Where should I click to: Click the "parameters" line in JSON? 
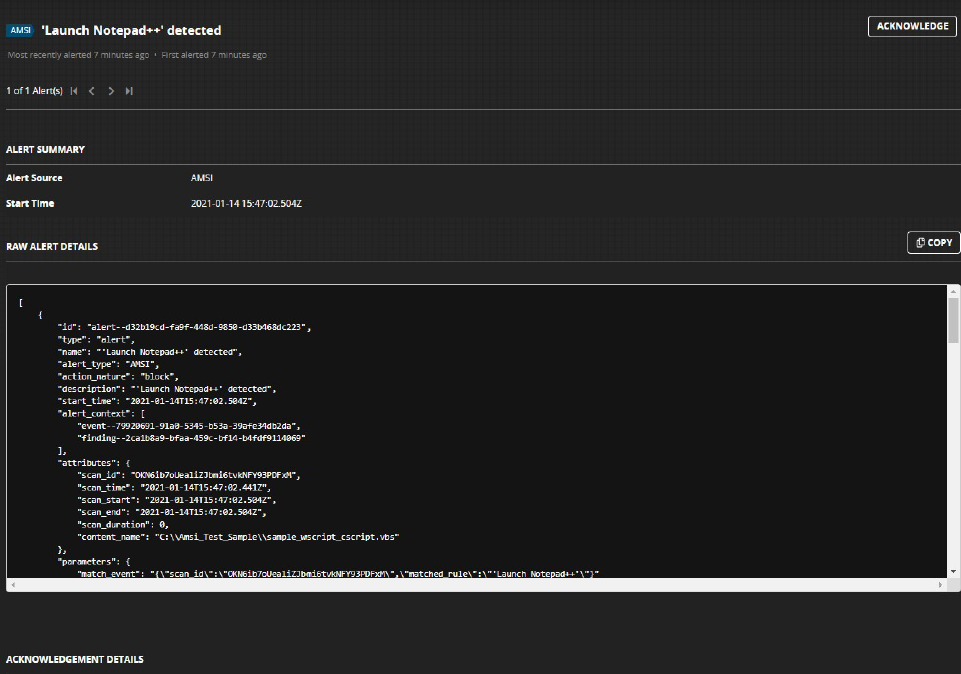coord(94,561)
